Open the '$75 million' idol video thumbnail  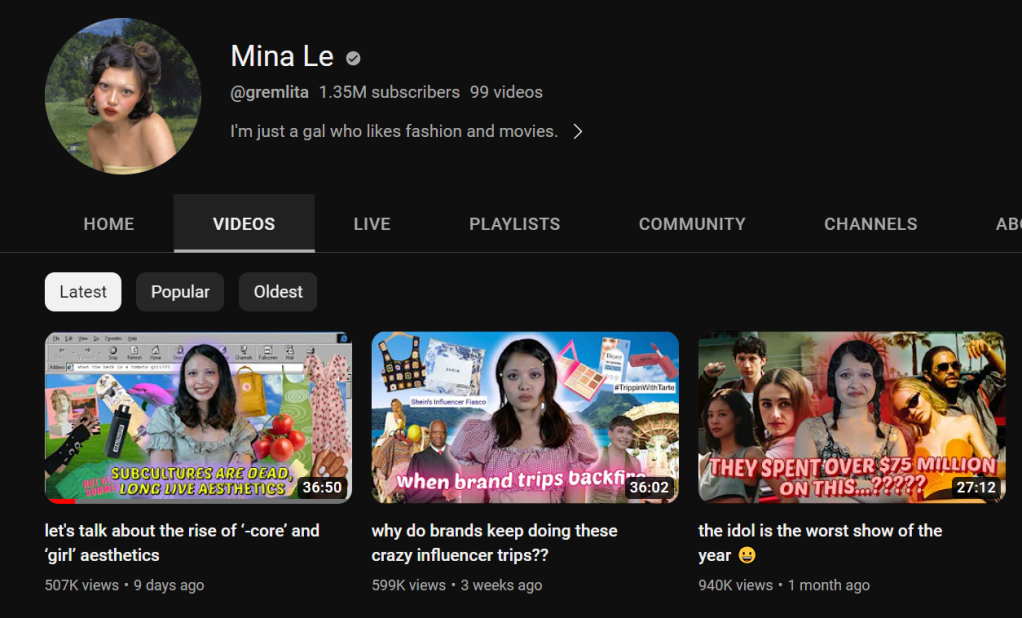[x=851, y=417]
